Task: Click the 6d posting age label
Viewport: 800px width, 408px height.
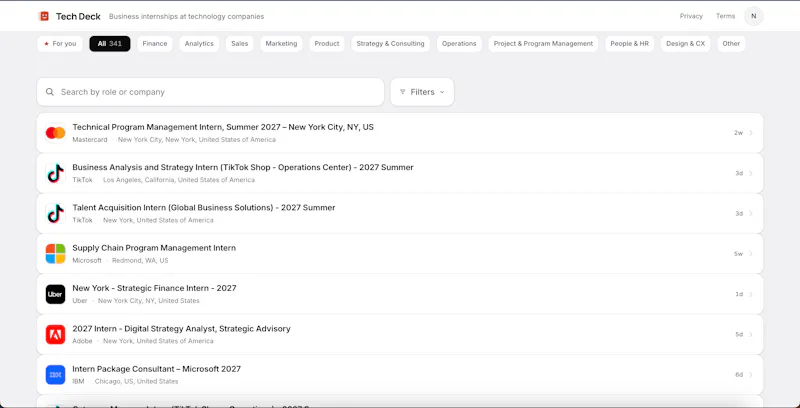Action: click(739, 375)
